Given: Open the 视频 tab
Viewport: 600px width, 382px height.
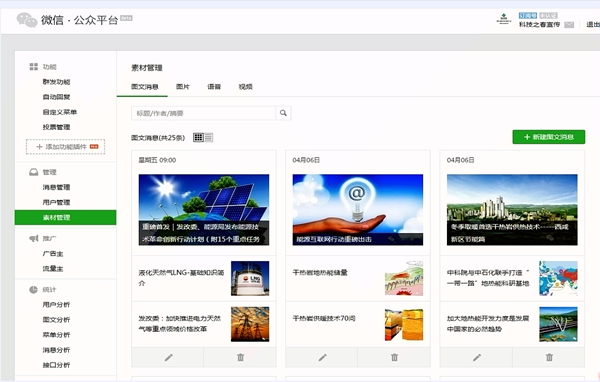Looking at the screenshot, I should [245, 87].
